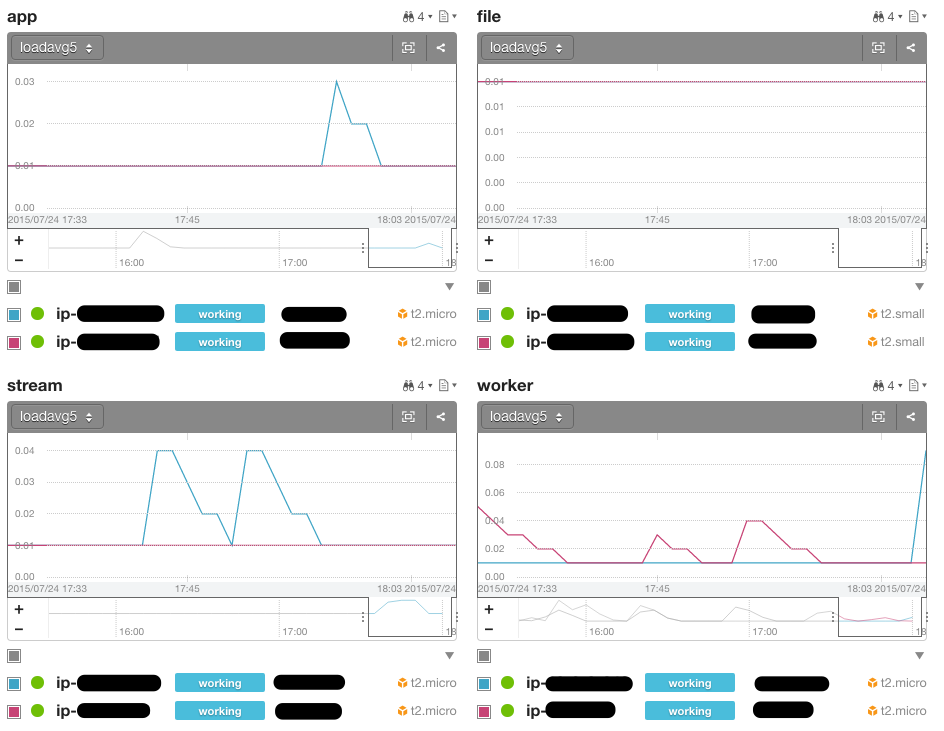Toggle gray select-all box under app graph
944x731 pixels.
14,287
